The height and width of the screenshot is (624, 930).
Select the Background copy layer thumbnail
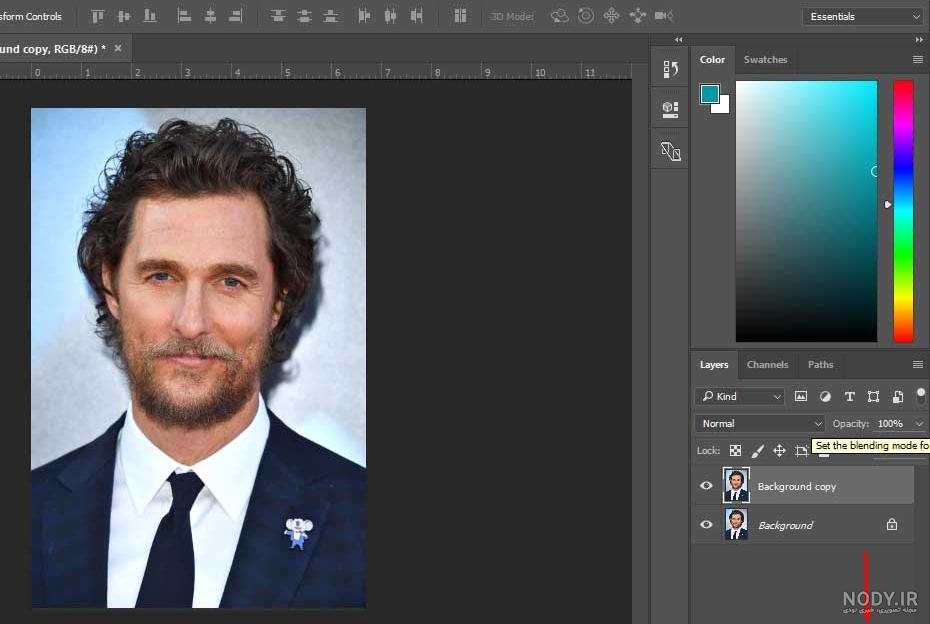coord(736,485)
